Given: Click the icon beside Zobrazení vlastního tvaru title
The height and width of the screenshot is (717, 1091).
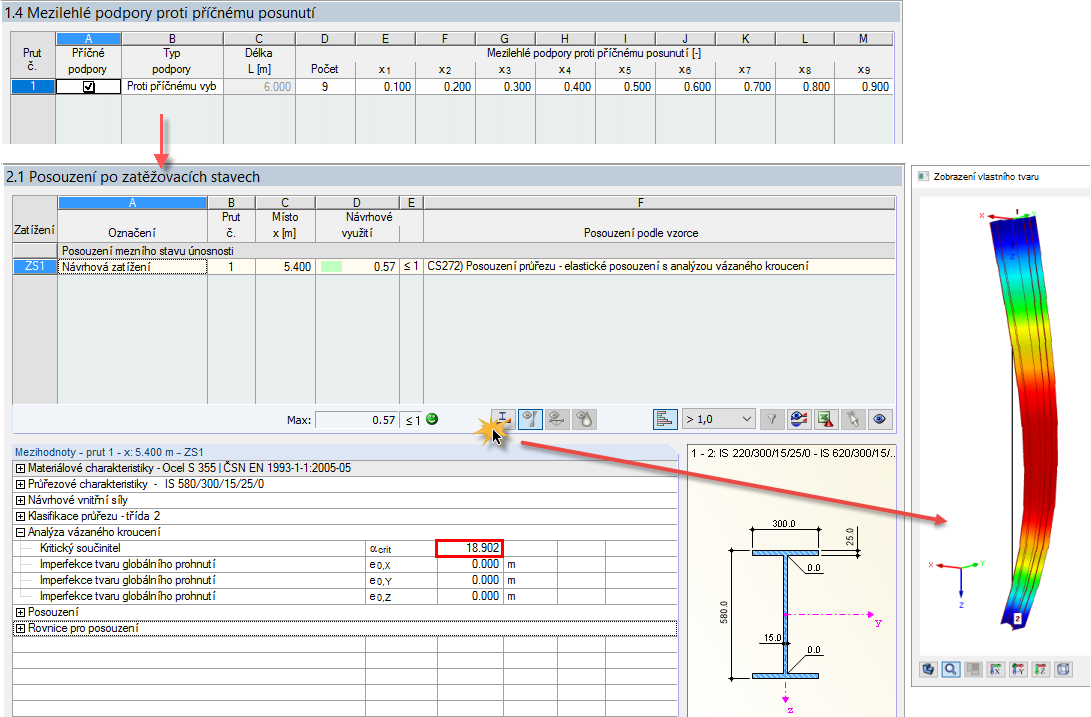Looking at the screenshot, I should tap(923, 176).
